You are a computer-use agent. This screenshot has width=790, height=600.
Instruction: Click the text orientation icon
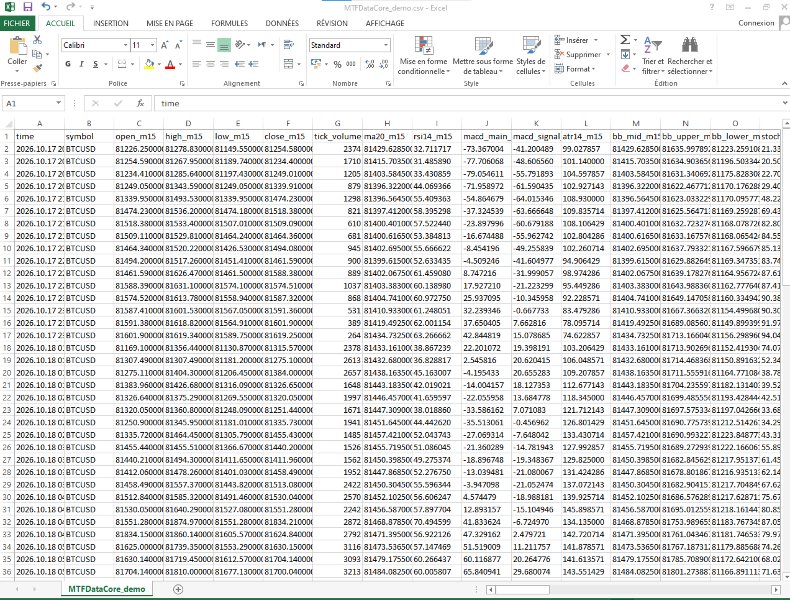(240, 45)
